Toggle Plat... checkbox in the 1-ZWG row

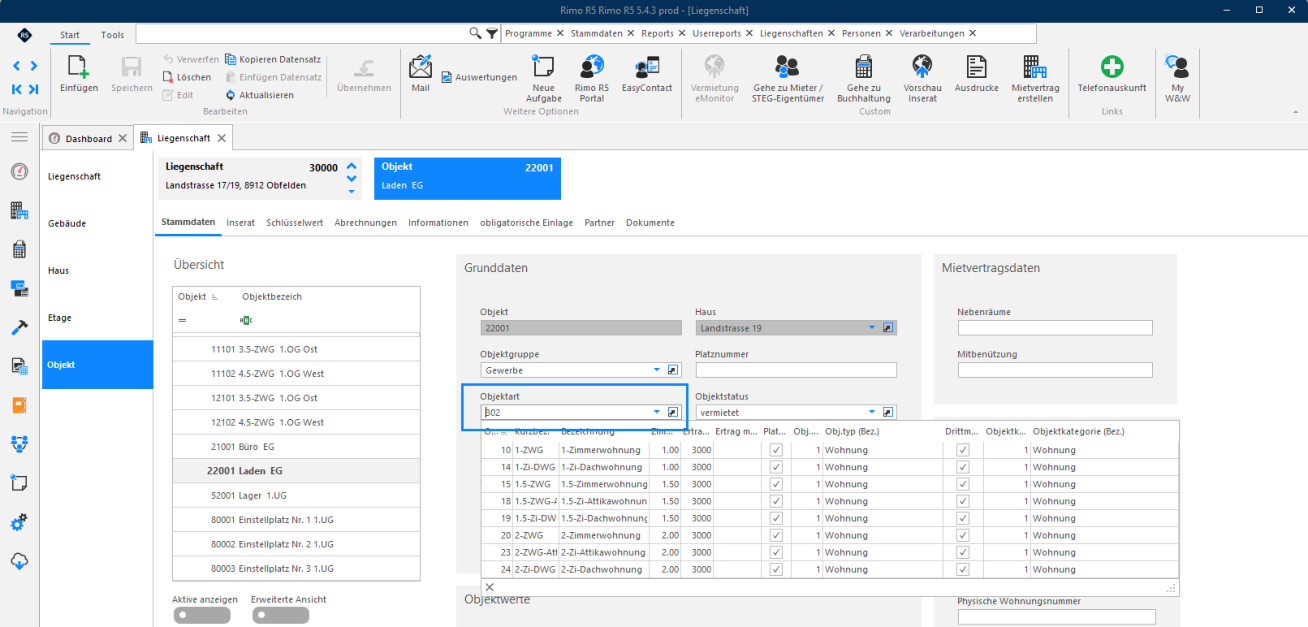pyautogui.click(x=776, y=450)
